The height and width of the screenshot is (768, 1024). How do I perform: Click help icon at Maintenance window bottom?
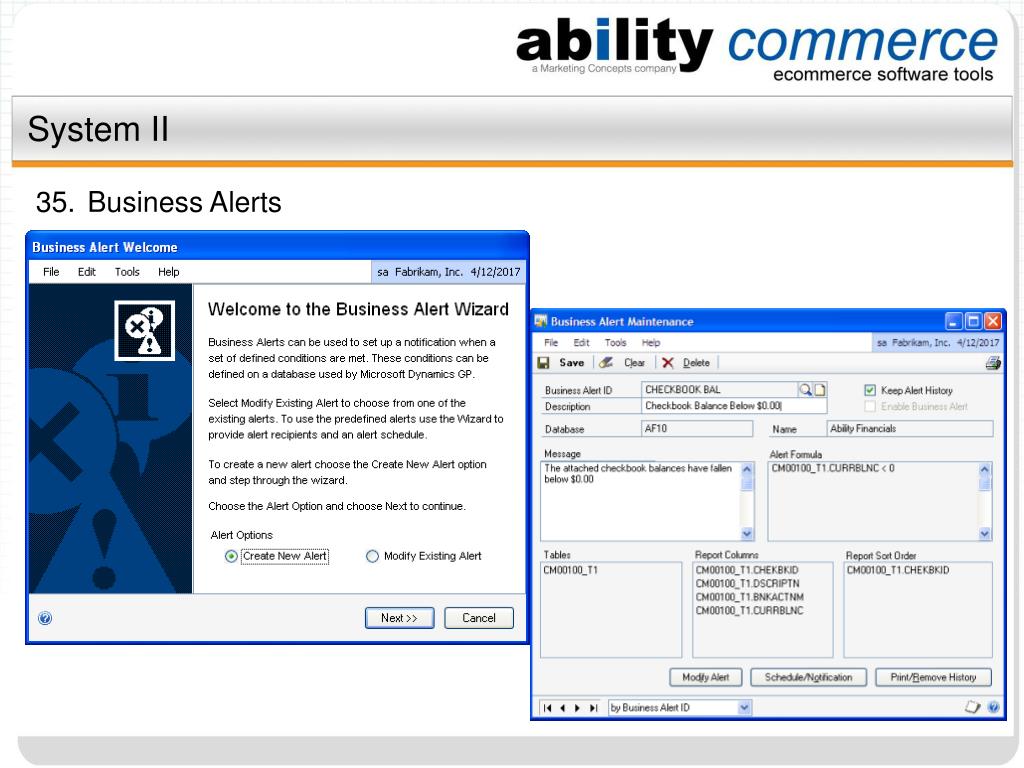tap(993, 707)
